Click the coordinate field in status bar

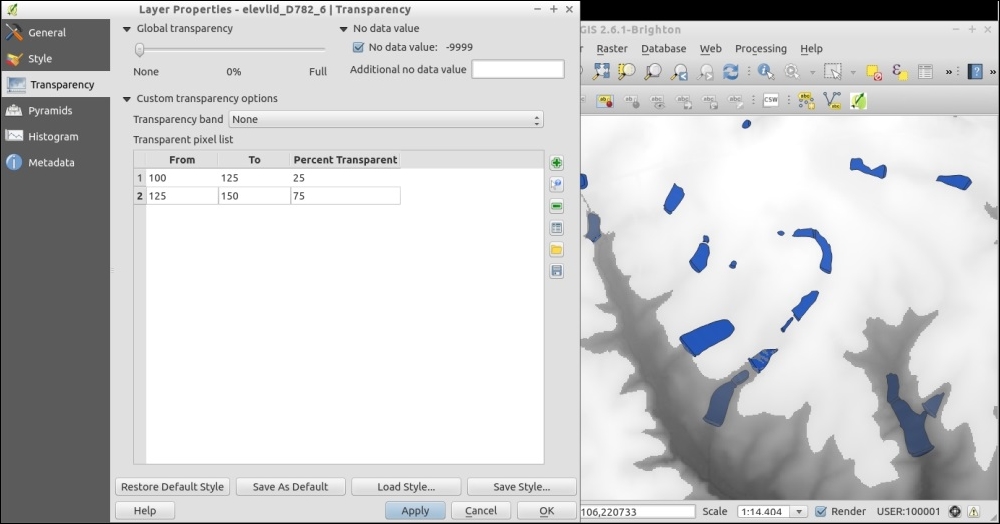click(637, 511)
